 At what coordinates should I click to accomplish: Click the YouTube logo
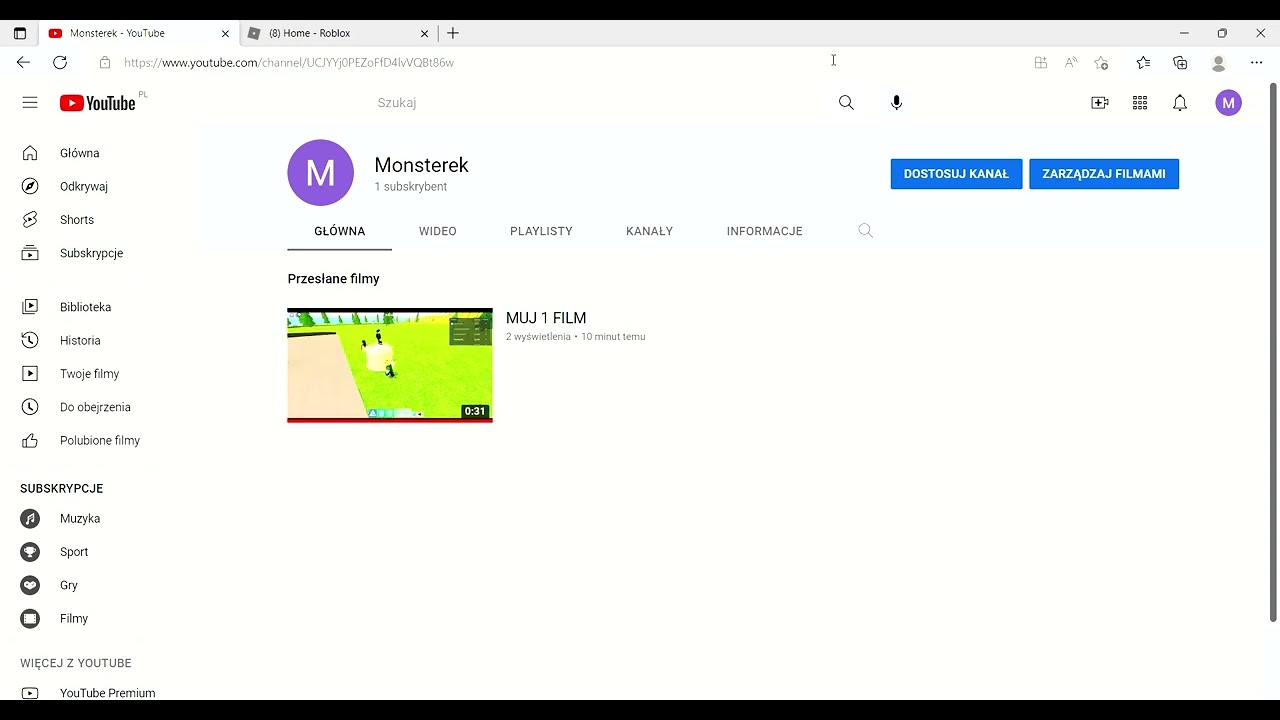(98, 103)
